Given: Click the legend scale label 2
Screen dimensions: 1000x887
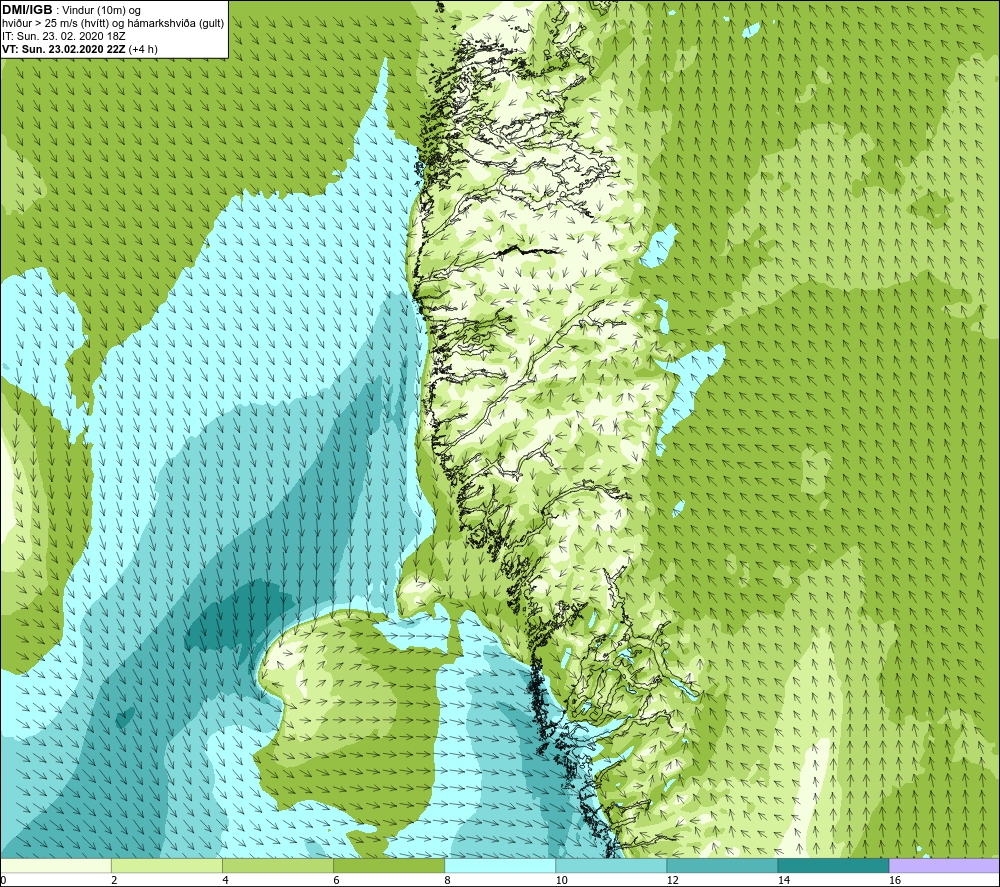Looking at the screenshot, I should 114,880.
